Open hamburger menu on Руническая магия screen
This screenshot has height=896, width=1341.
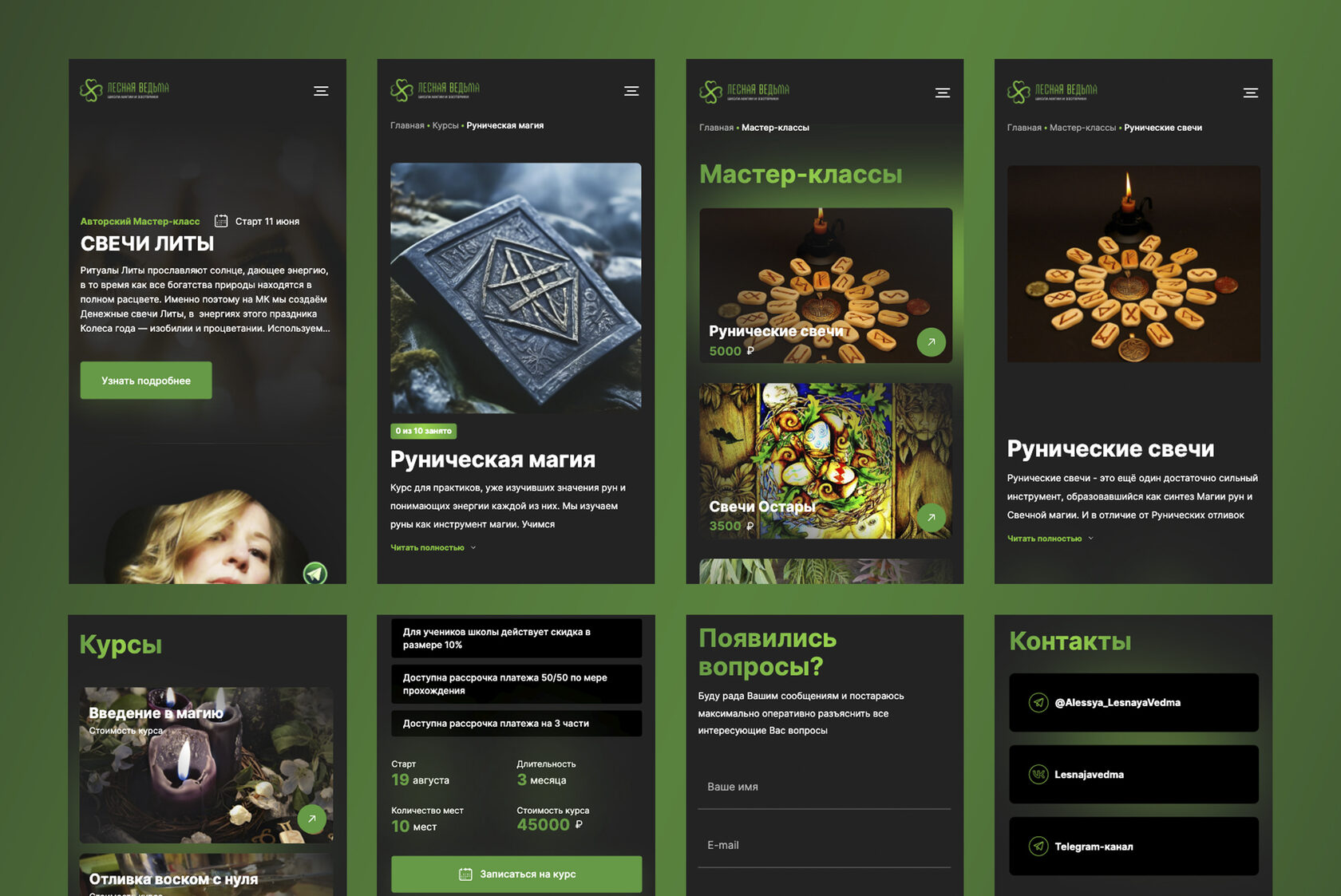631,91
